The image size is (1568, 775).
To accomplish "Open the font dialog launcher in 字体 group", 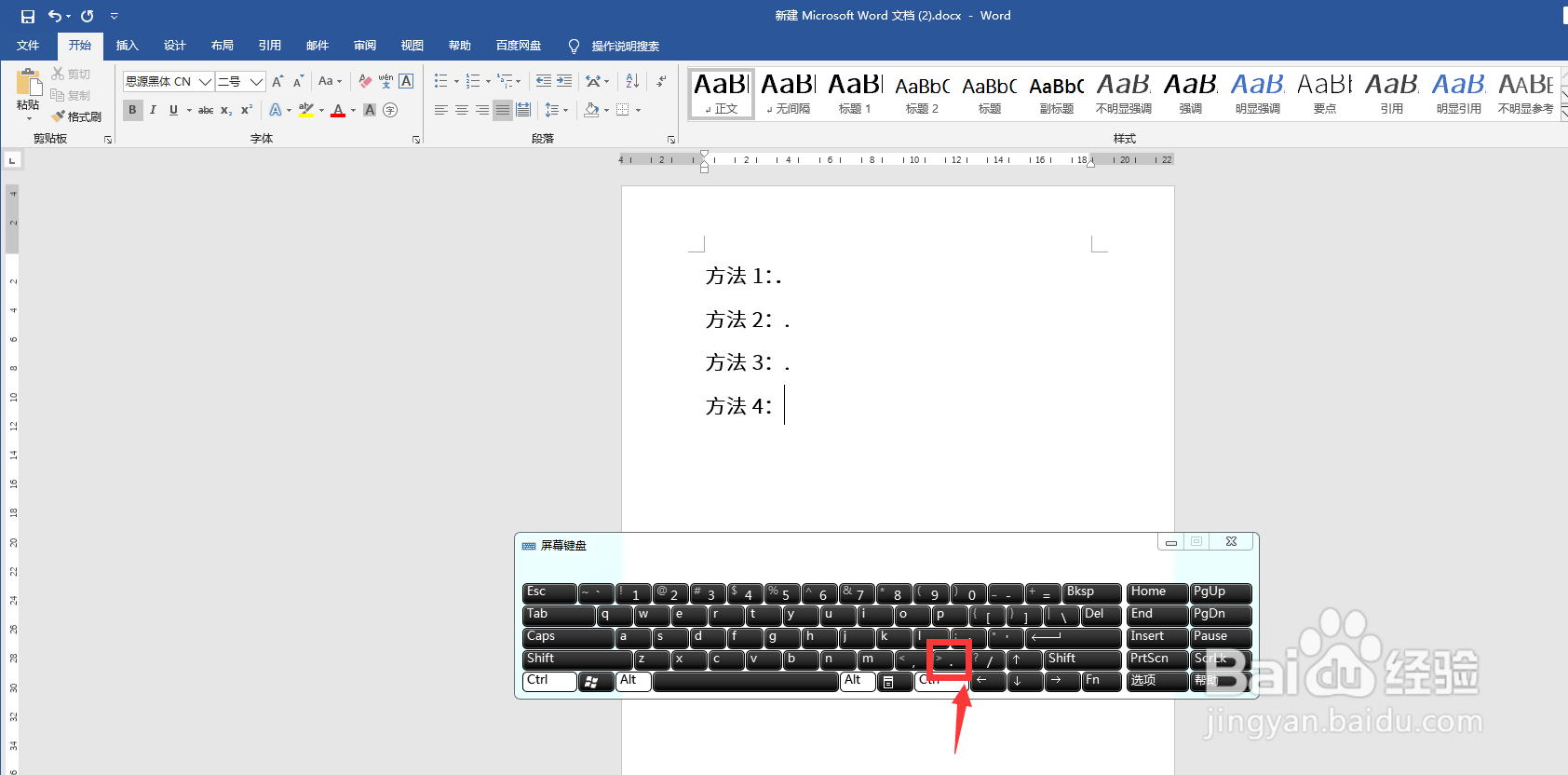I will pos(416,140).
